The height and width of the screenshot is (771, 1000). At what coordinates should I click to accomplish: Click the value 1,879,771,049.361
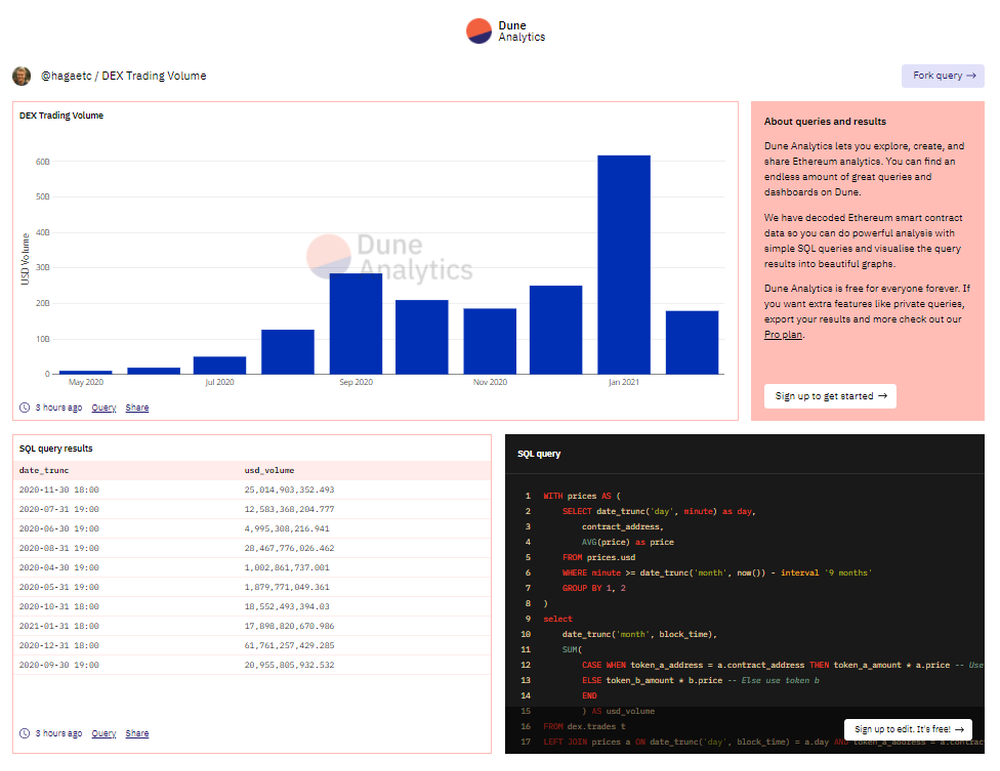(x=287, y=587)
